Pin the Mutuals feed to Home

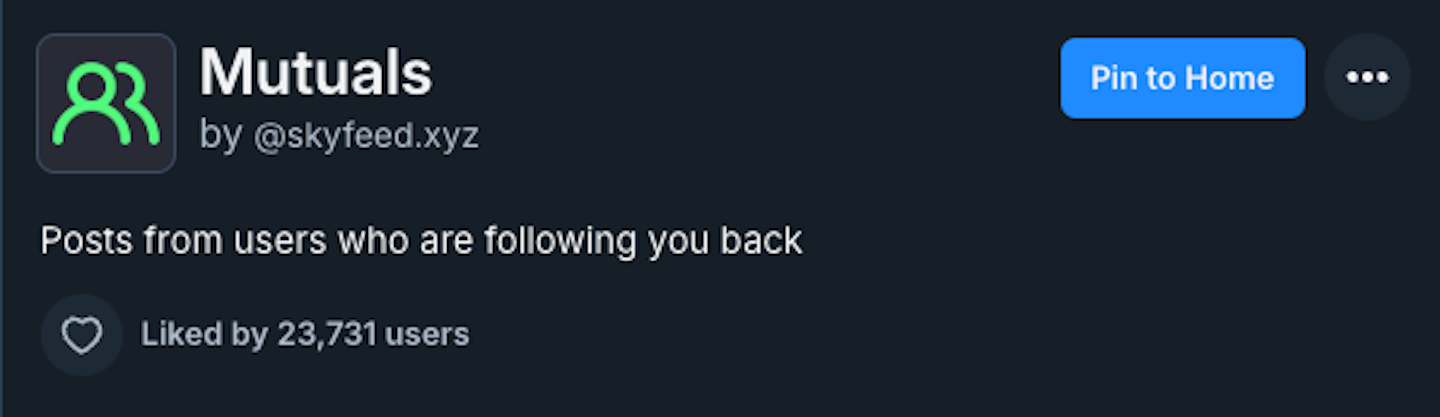point(1182,78)
